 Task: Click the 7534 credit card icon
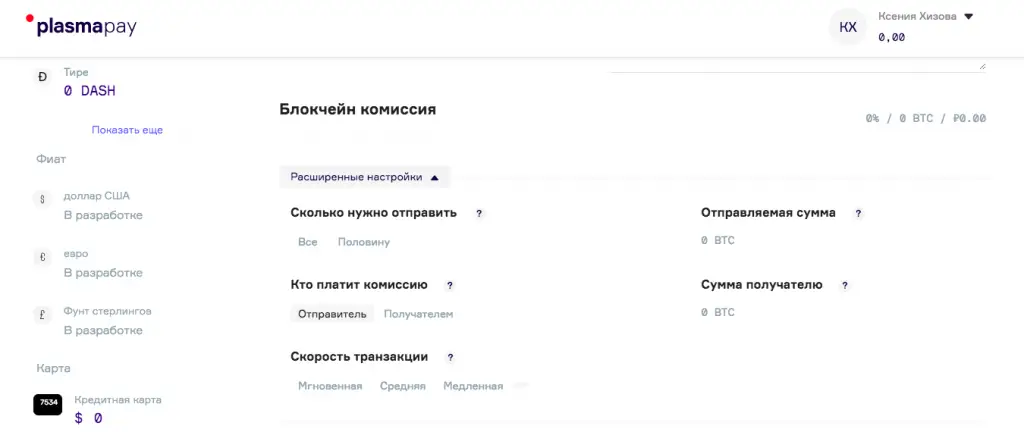(48, 403)
